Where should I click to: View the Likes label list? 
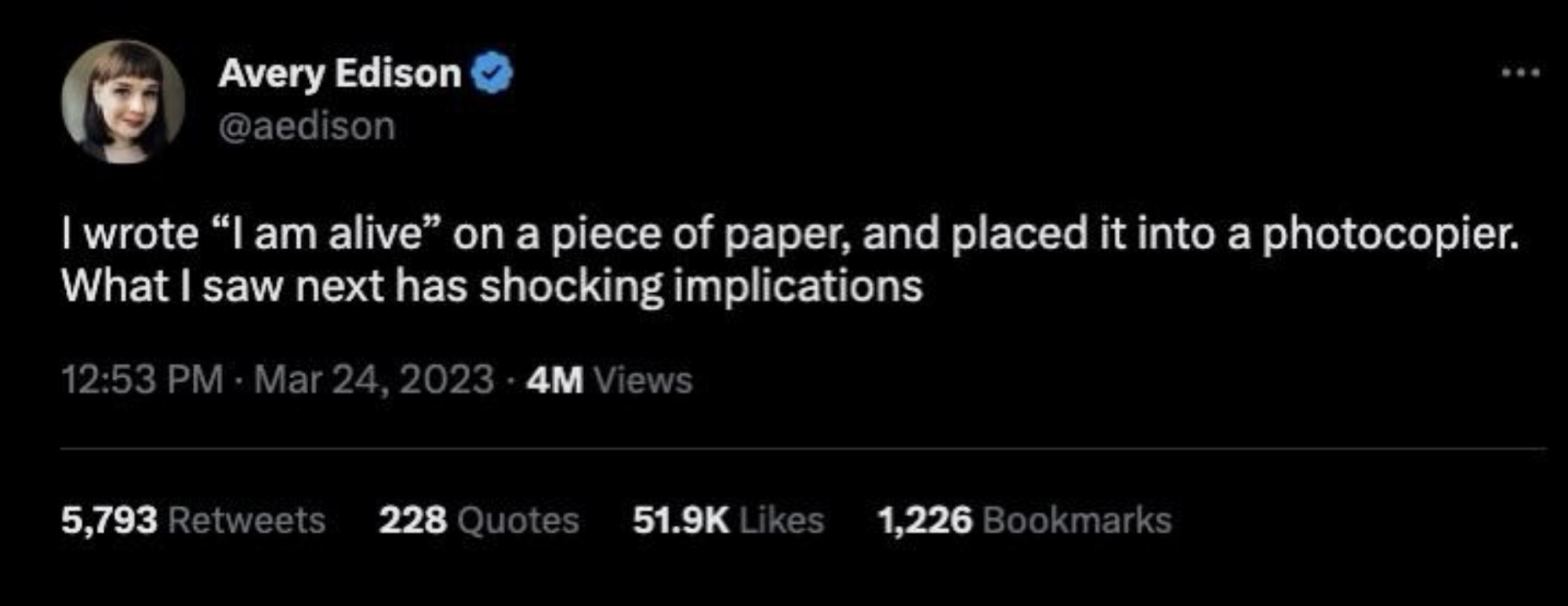tap(782, 520)
